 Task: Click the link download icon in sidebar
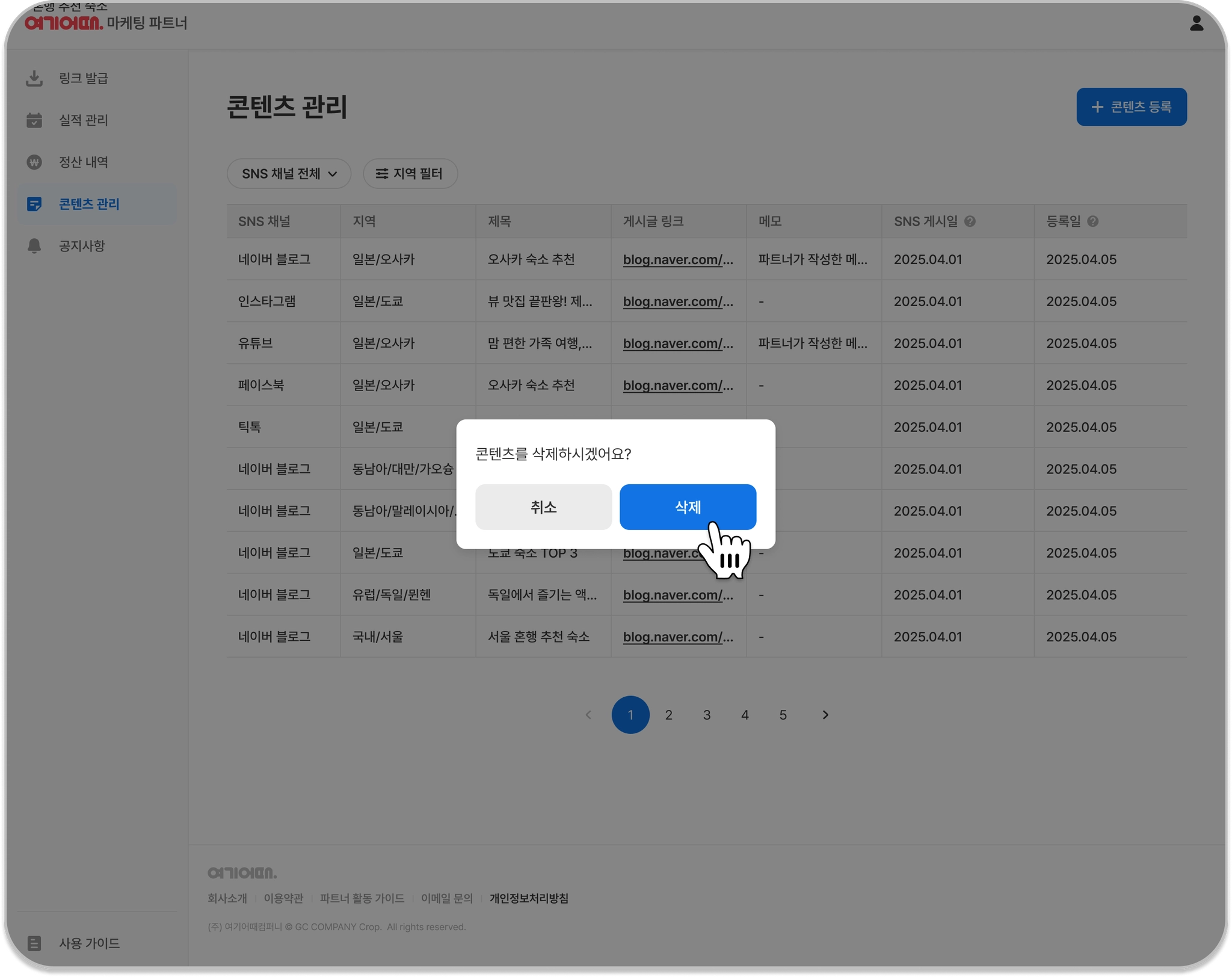click(34, 78)
